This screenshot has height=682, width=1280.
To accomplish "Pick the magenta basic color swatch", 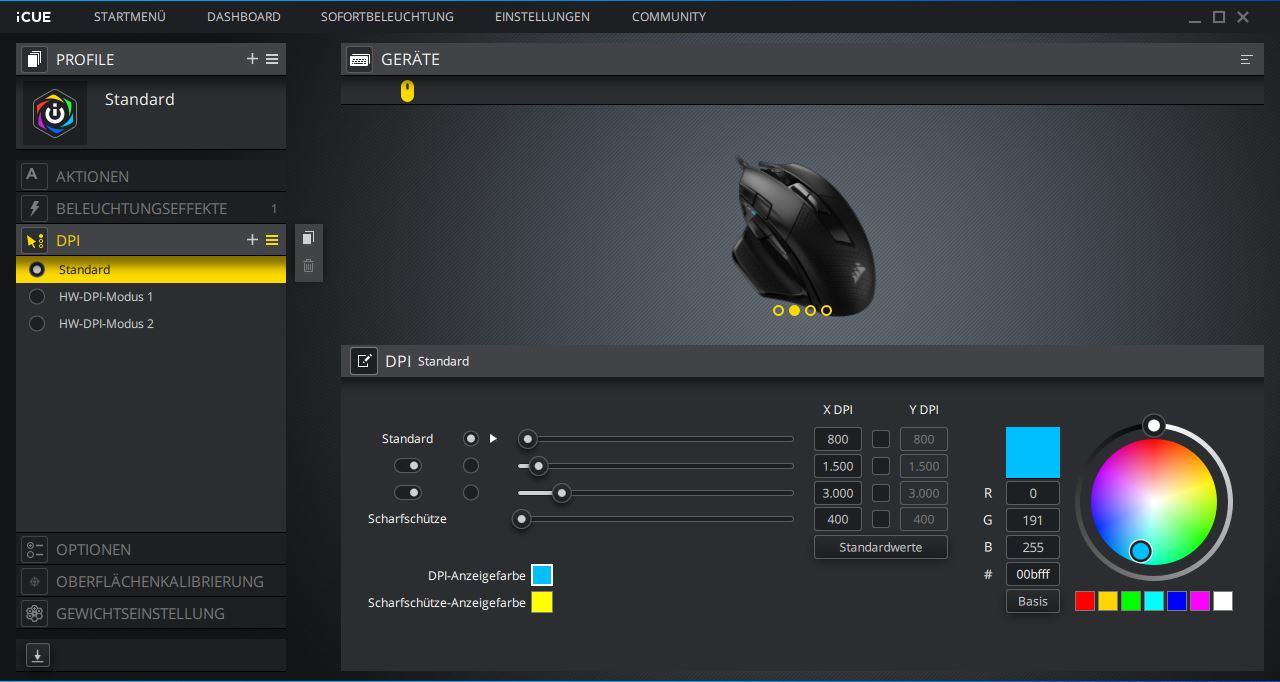I will point(1200,601).
